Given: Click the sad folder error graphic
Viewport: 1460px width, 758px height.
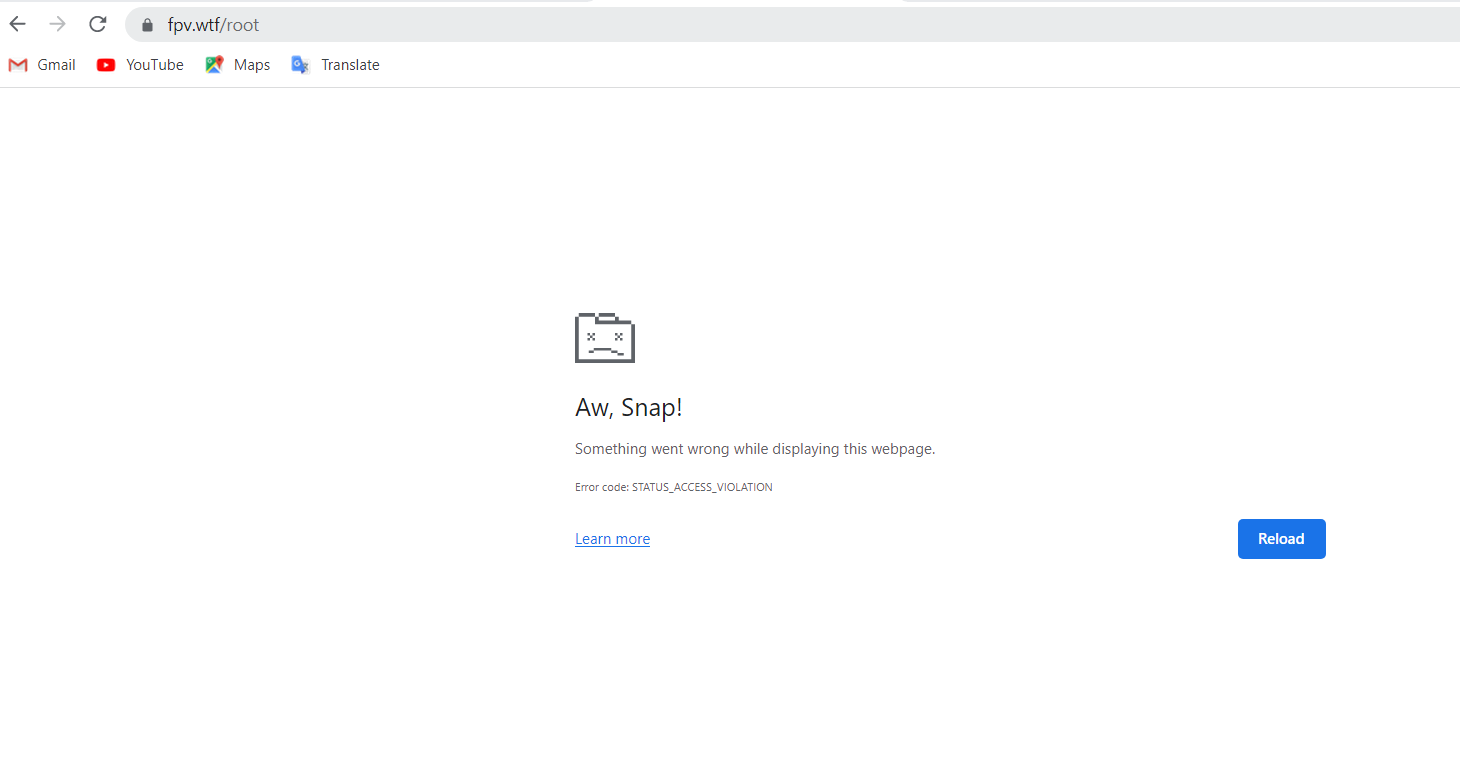Looking at the screenshot, I should pyautogui.click(x=604, y=337).
